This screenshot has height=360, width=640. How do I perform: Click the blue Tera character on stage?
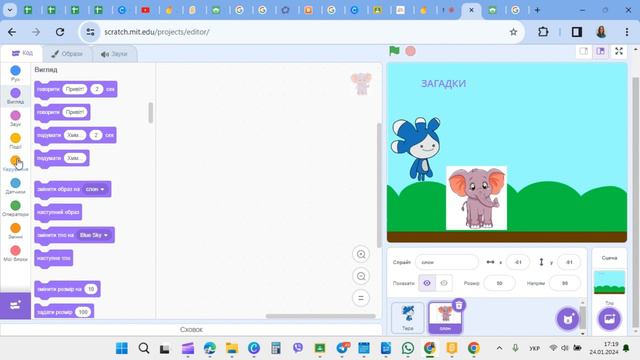click(416, 148)
